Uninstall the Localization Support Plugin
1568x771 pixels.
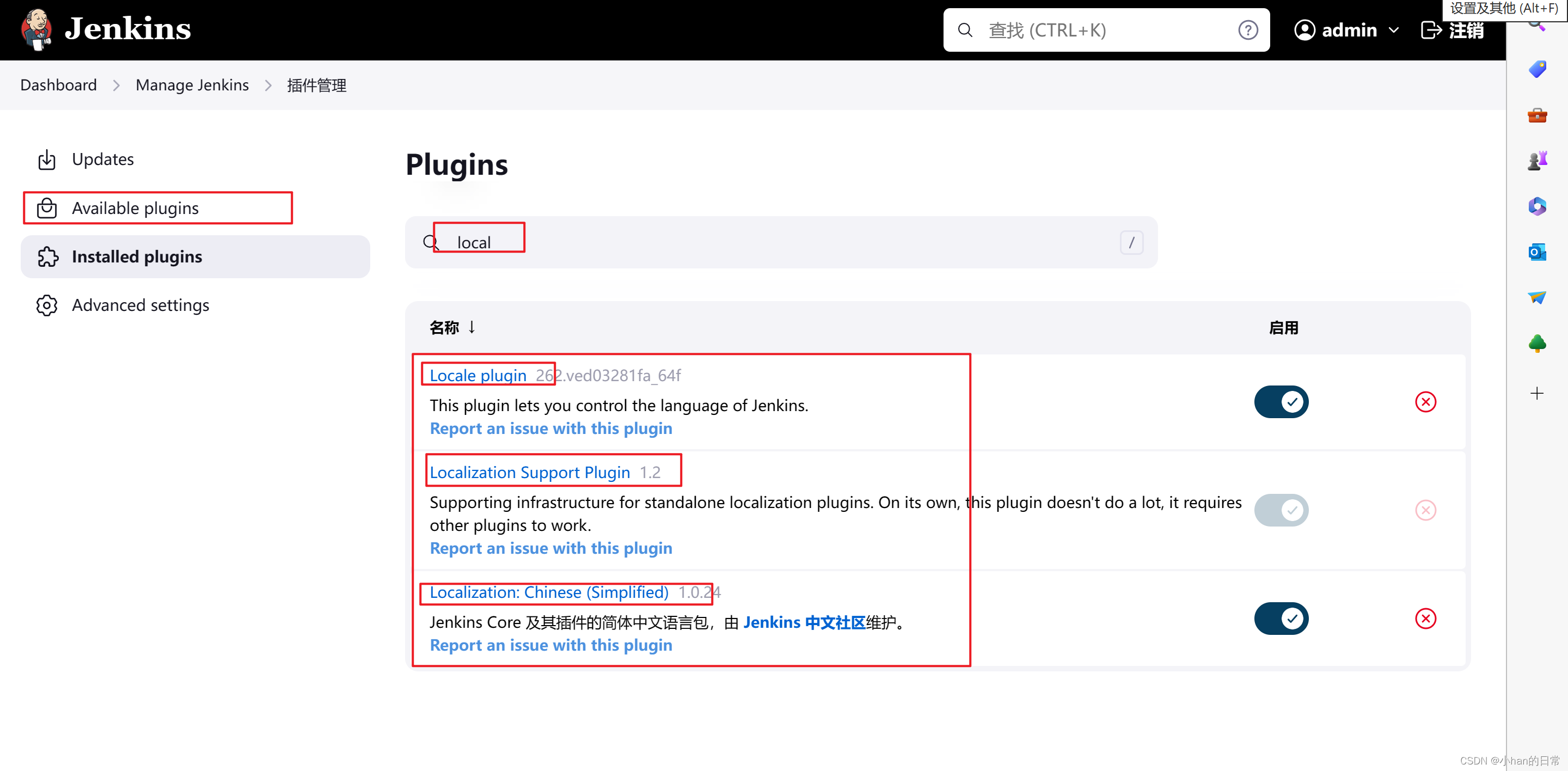click(1425, 510)
